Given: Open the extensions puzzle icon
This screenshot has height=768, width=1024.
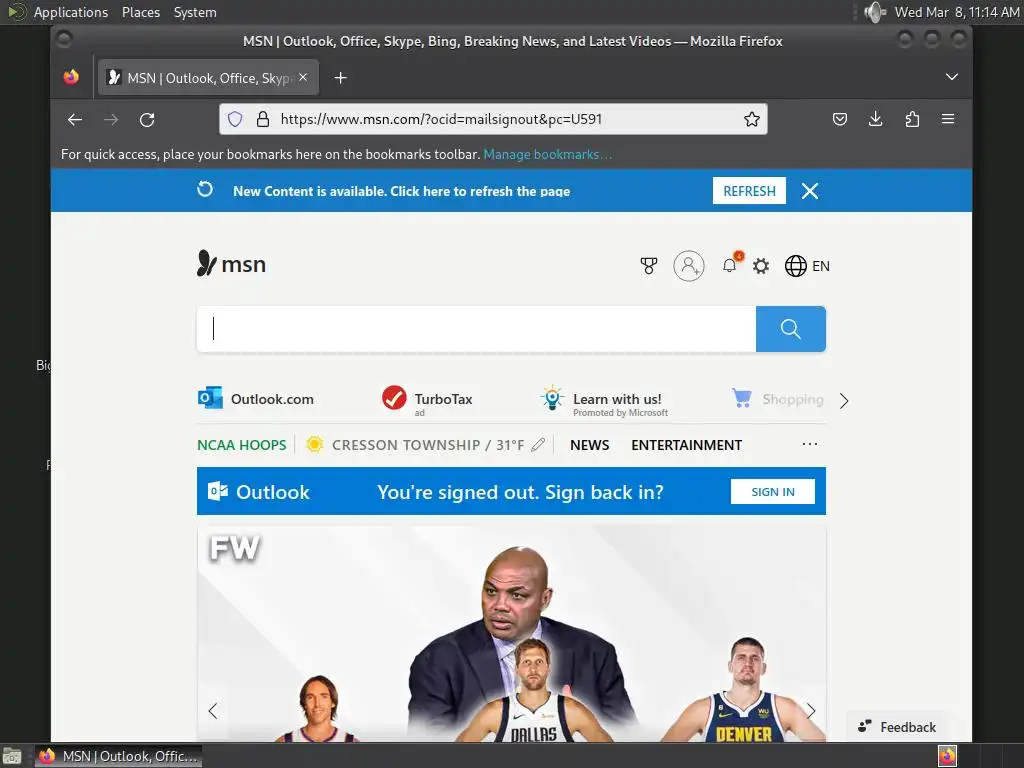Looking at the screenshot, I should coord(912,119).
